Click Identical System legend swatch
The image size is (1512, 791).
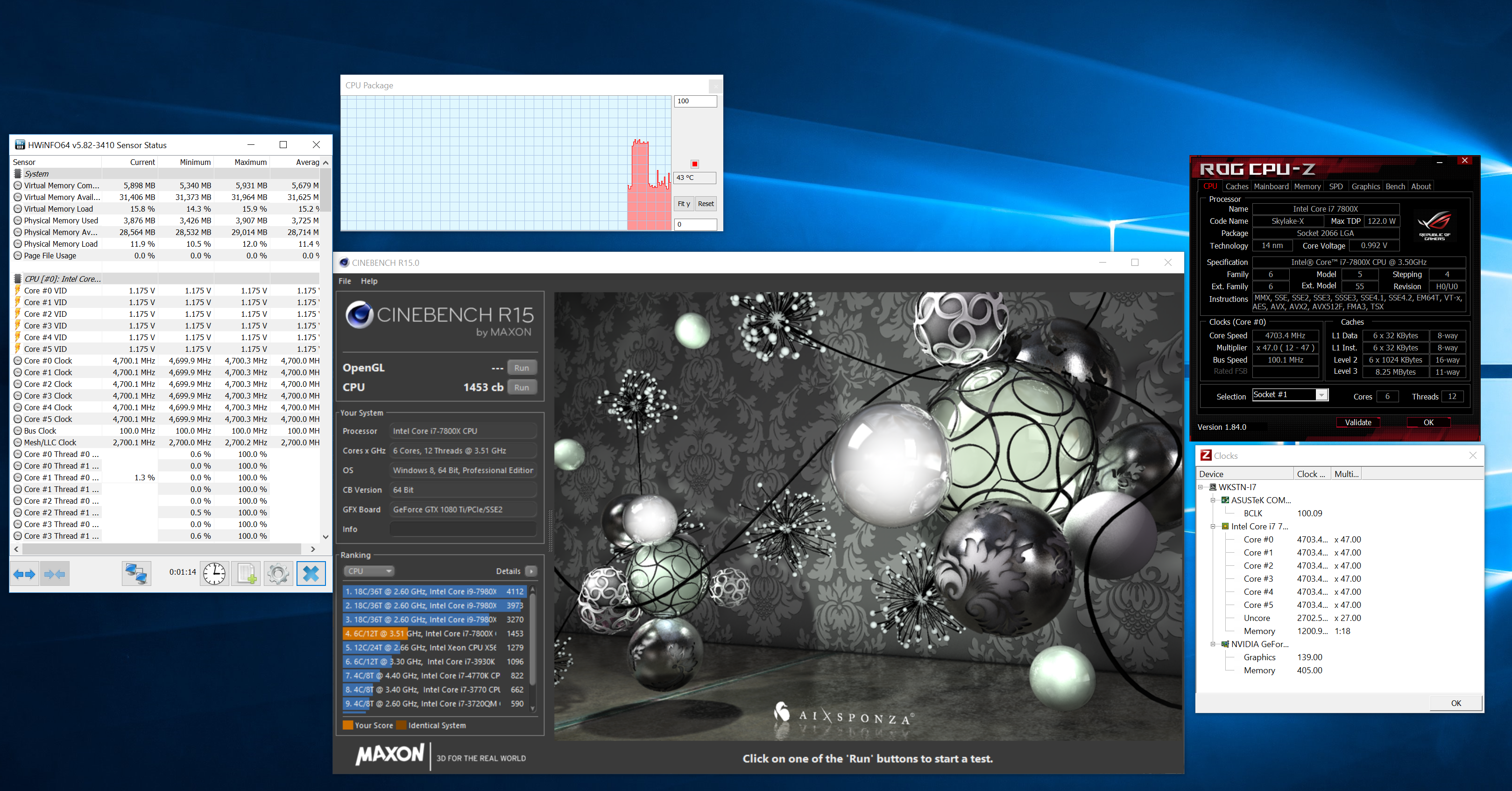coord(401,725)
